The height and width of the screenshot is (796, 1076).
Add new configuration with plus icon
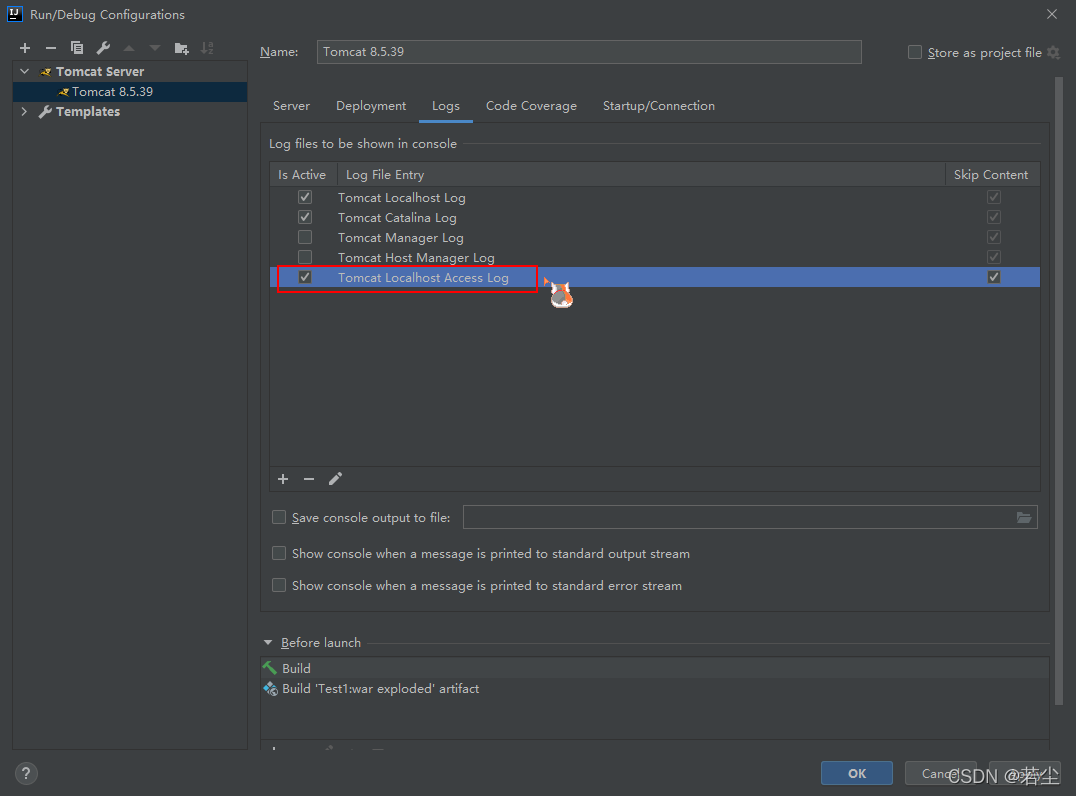pyautogui.click(x=25, y=48)
